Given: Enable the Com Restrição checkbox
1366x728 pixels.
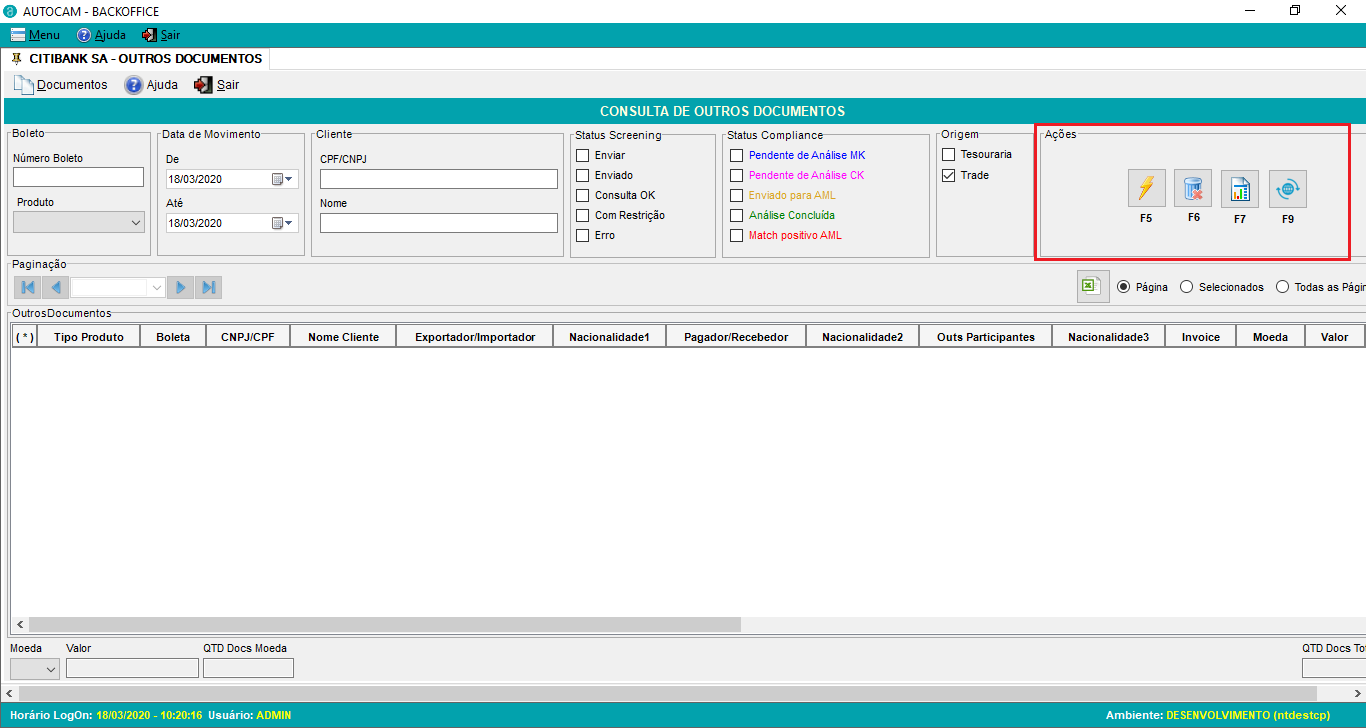Looking at the screenshot, I should point(582,215).
